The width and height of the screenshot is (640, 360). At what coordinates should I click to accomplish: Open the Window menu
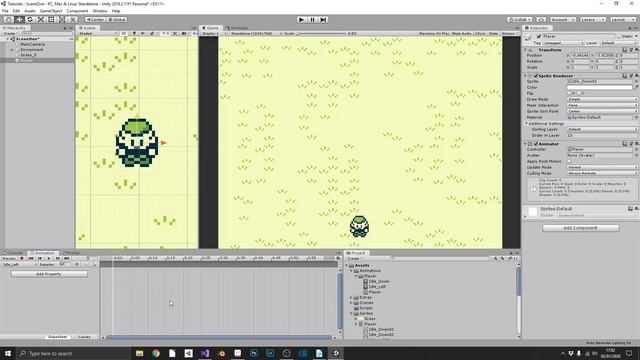[100, 11]
